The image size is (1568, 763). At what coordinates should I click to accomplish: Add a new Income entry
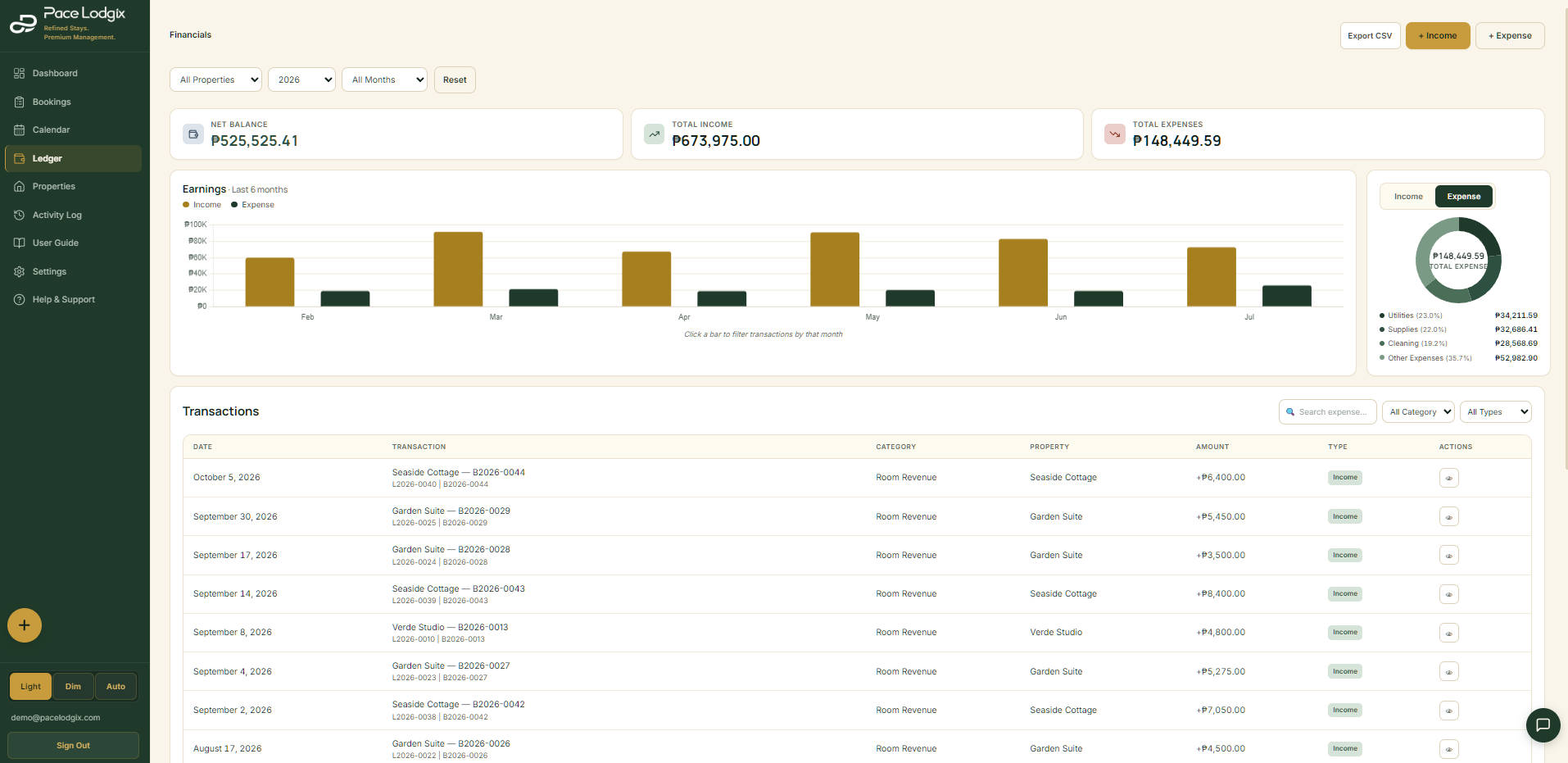click(x=1438, y=36)
